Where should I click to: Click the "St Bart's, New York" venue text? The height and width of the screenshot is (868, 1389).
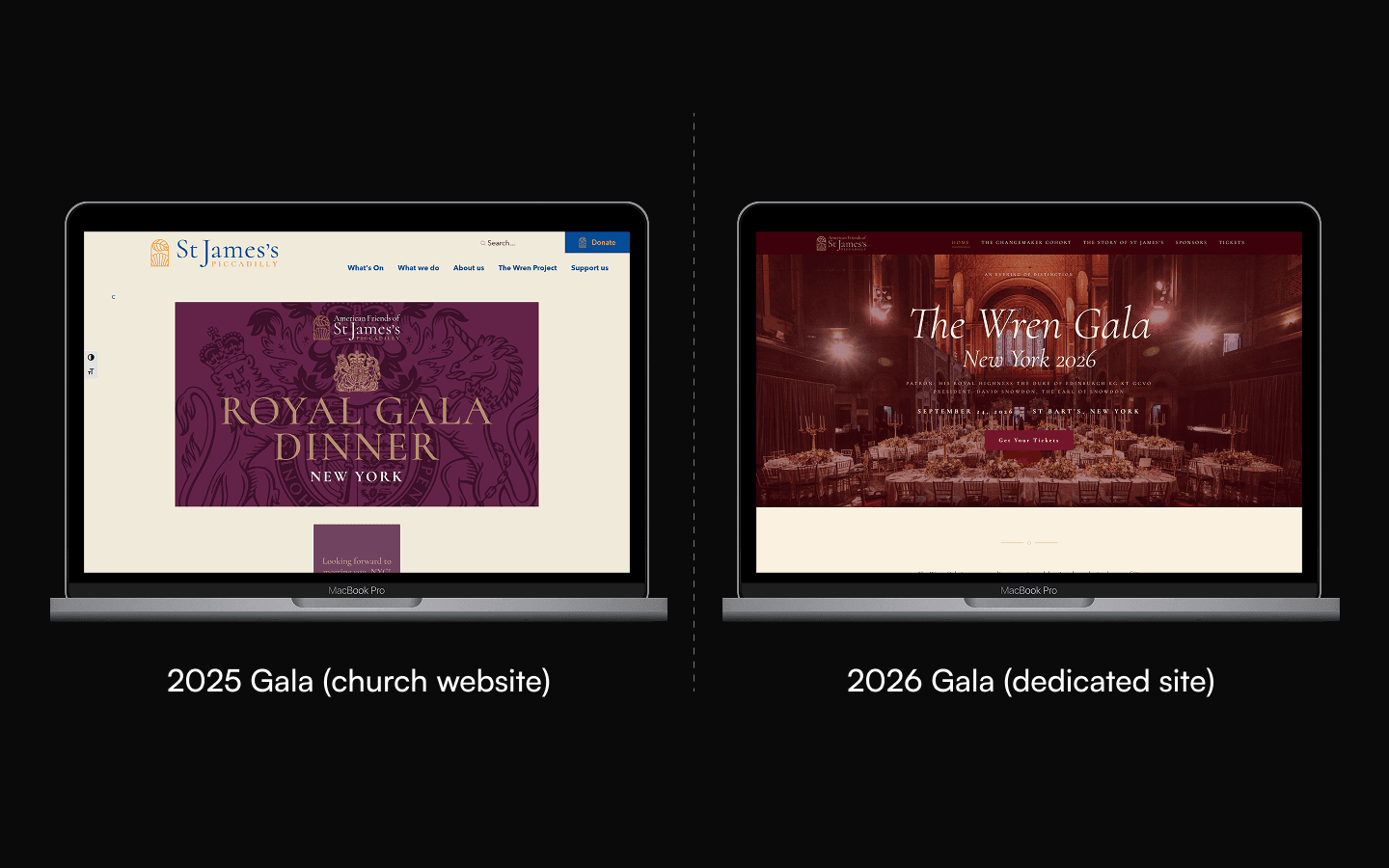pyautogui.click(x=1086, y=412)
